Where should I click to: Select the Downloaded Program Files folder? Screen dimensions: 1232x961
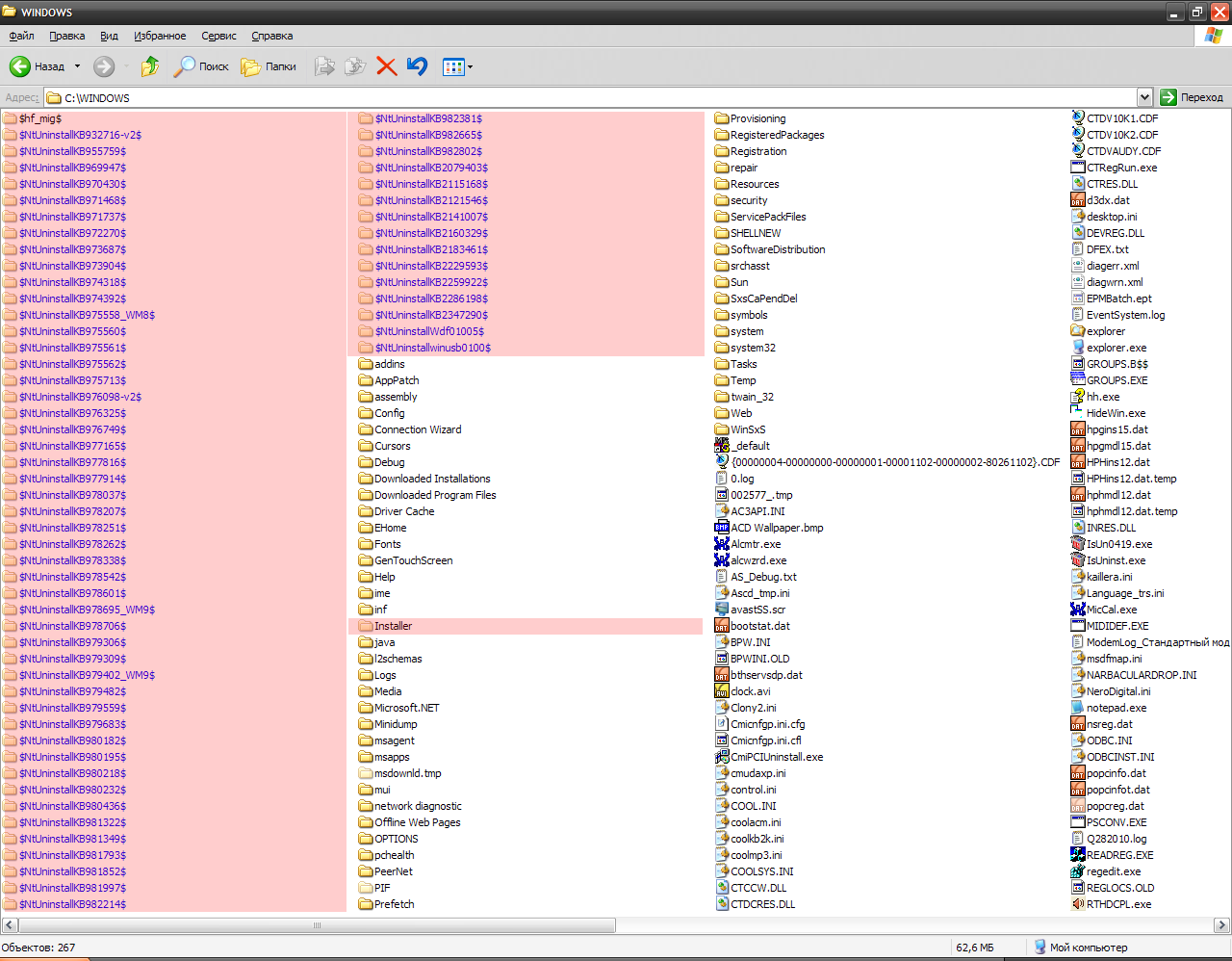click(x=427, y=495)
